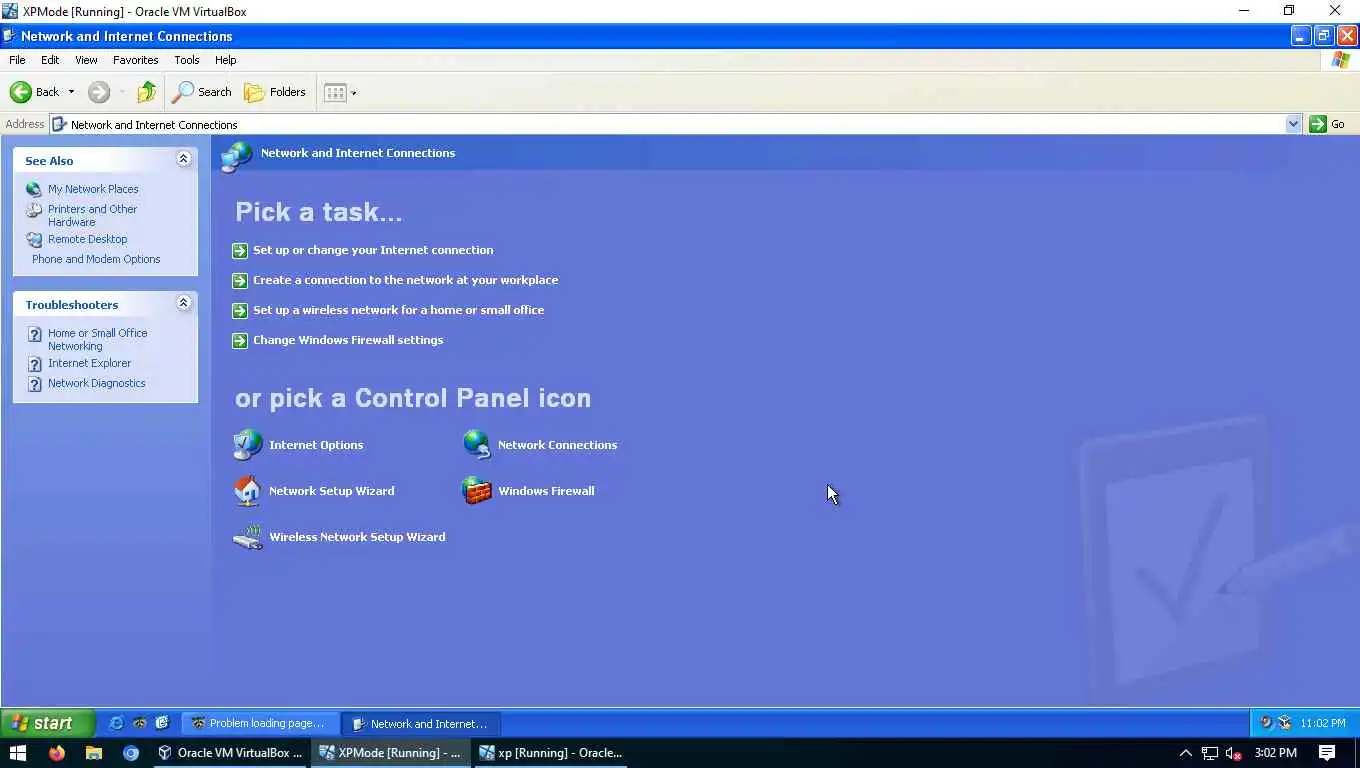The width and height of the screenshot is (1360, 768).
Task: Switch to 'xp [Running]' VirtualBox taskbar button
Action: (550, 753)
